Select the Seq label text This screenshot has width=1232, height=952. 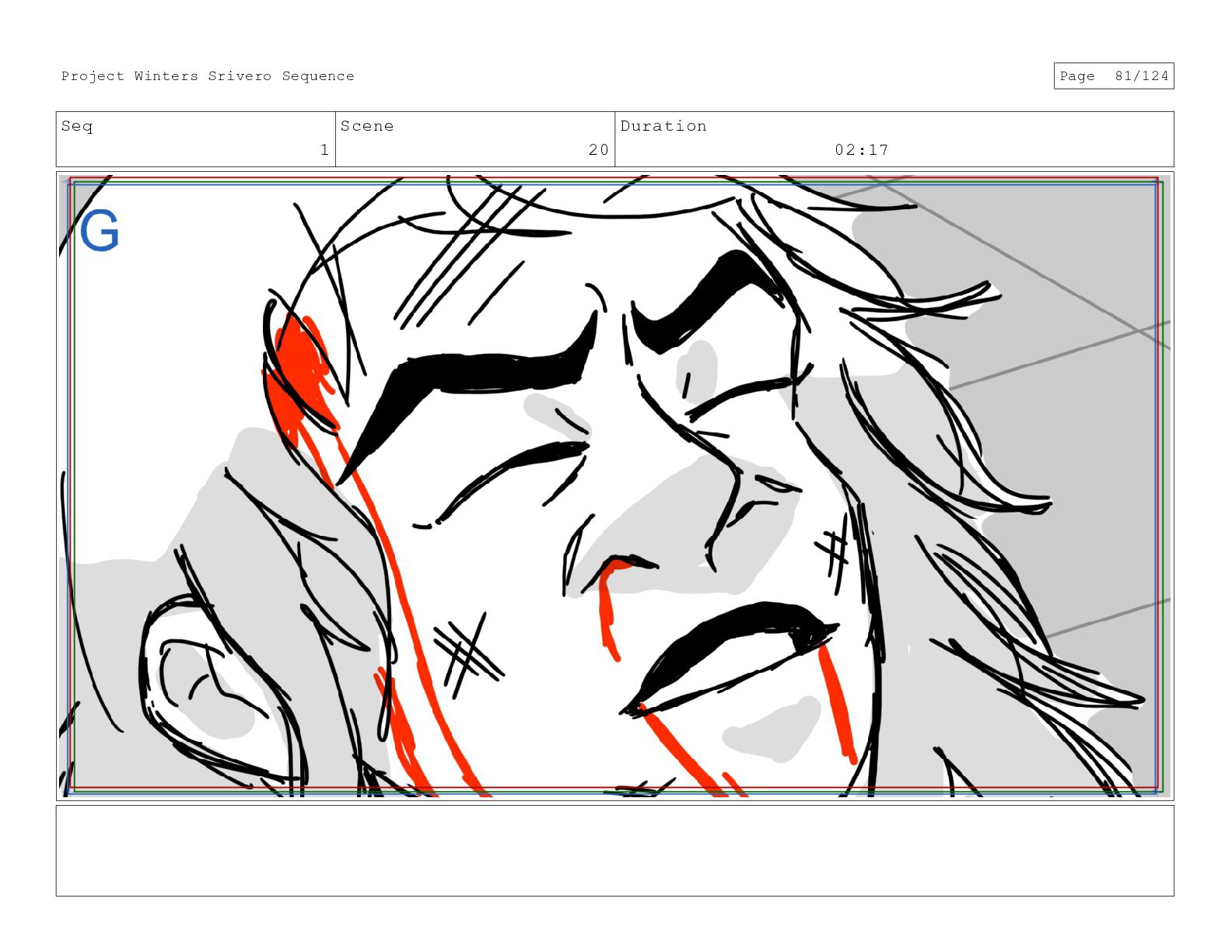(77, 126)
